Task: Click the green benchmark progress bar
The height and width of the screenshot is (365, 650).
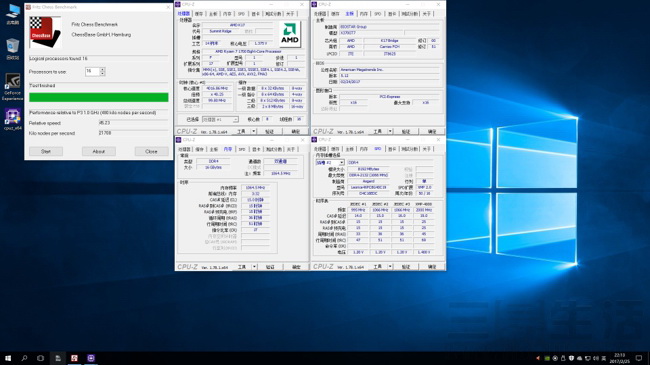Action: [x=99, y=97]
